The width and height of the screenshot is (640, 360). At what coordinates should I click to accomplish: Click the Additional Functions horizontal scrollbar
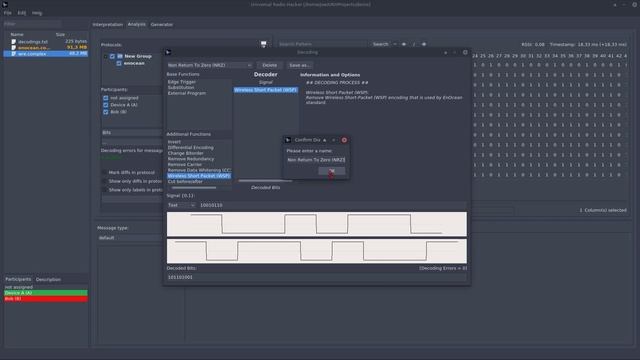pyautogui.click(x=194, y=188)
